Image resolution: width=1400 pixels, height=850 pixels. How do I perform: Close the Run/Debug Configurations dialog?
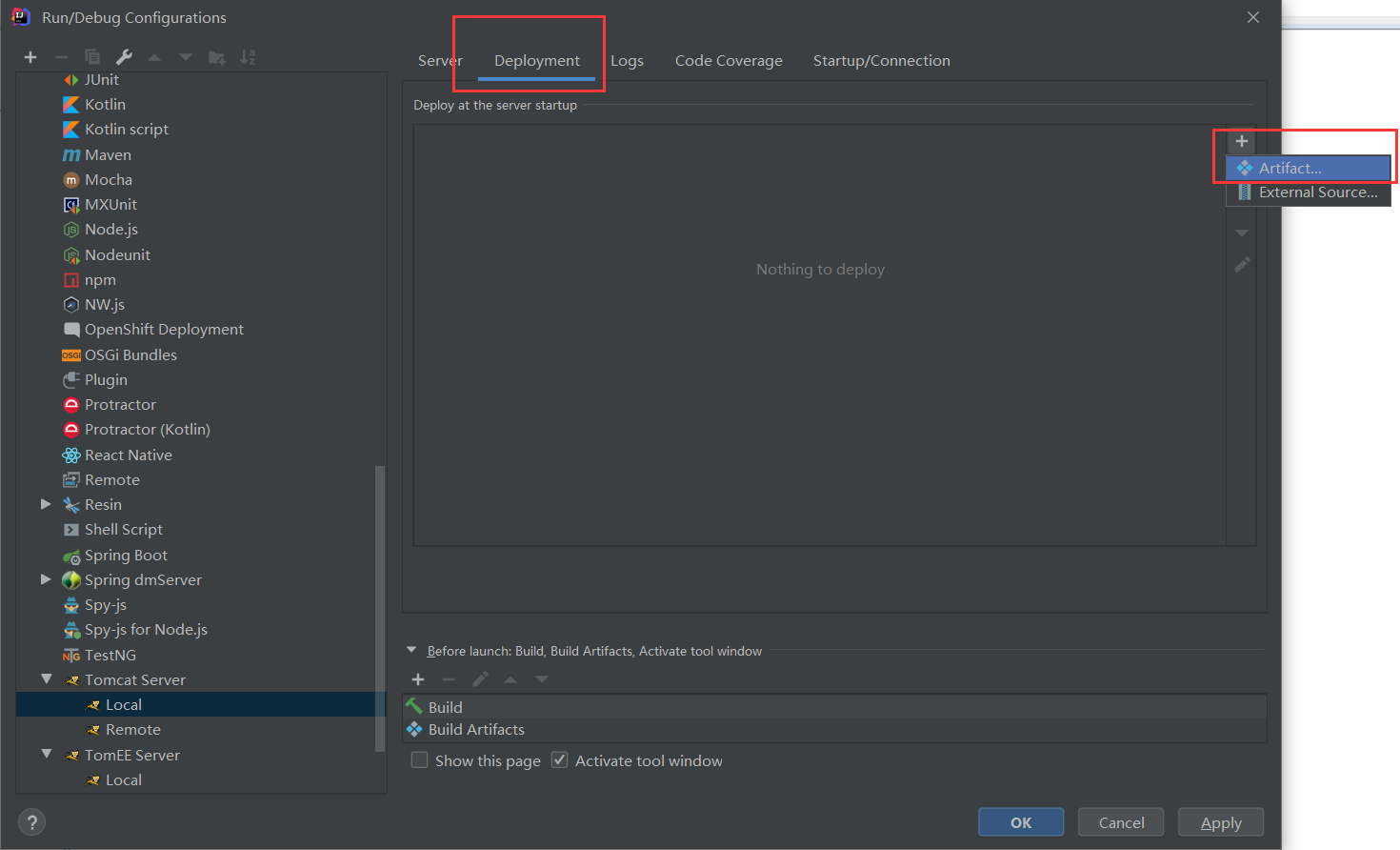click(x=1253, y=17)
